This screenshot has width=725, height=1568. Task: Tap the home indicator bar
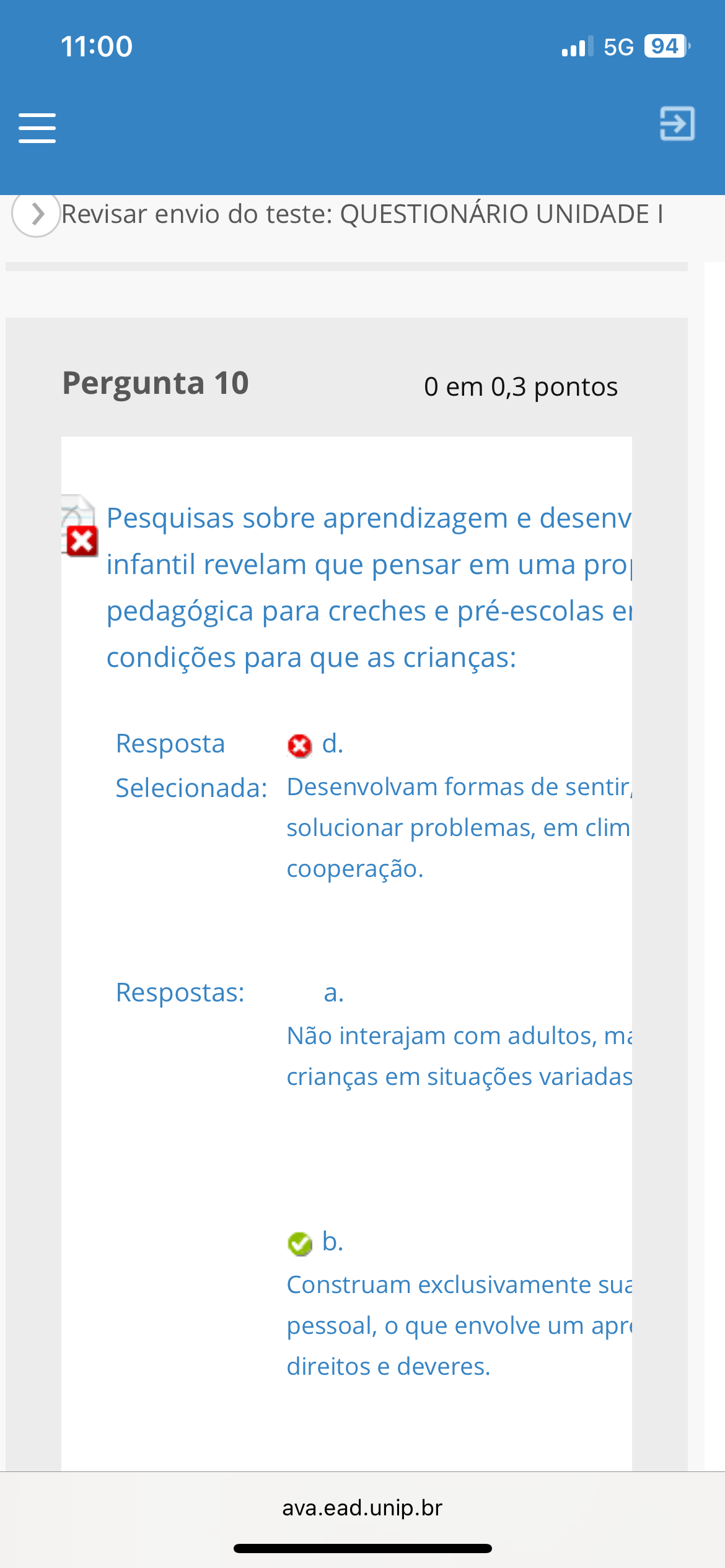pos(362,1548)
